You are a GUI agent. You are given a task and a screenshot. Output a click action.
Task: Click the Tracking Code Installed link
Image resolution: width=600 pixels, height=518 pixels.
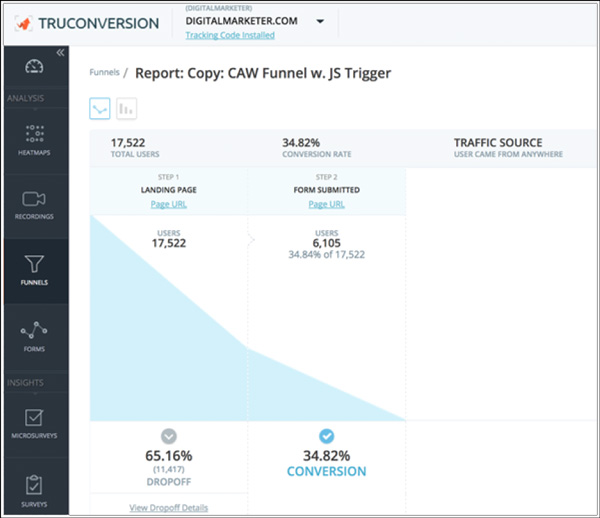(230, 35)
